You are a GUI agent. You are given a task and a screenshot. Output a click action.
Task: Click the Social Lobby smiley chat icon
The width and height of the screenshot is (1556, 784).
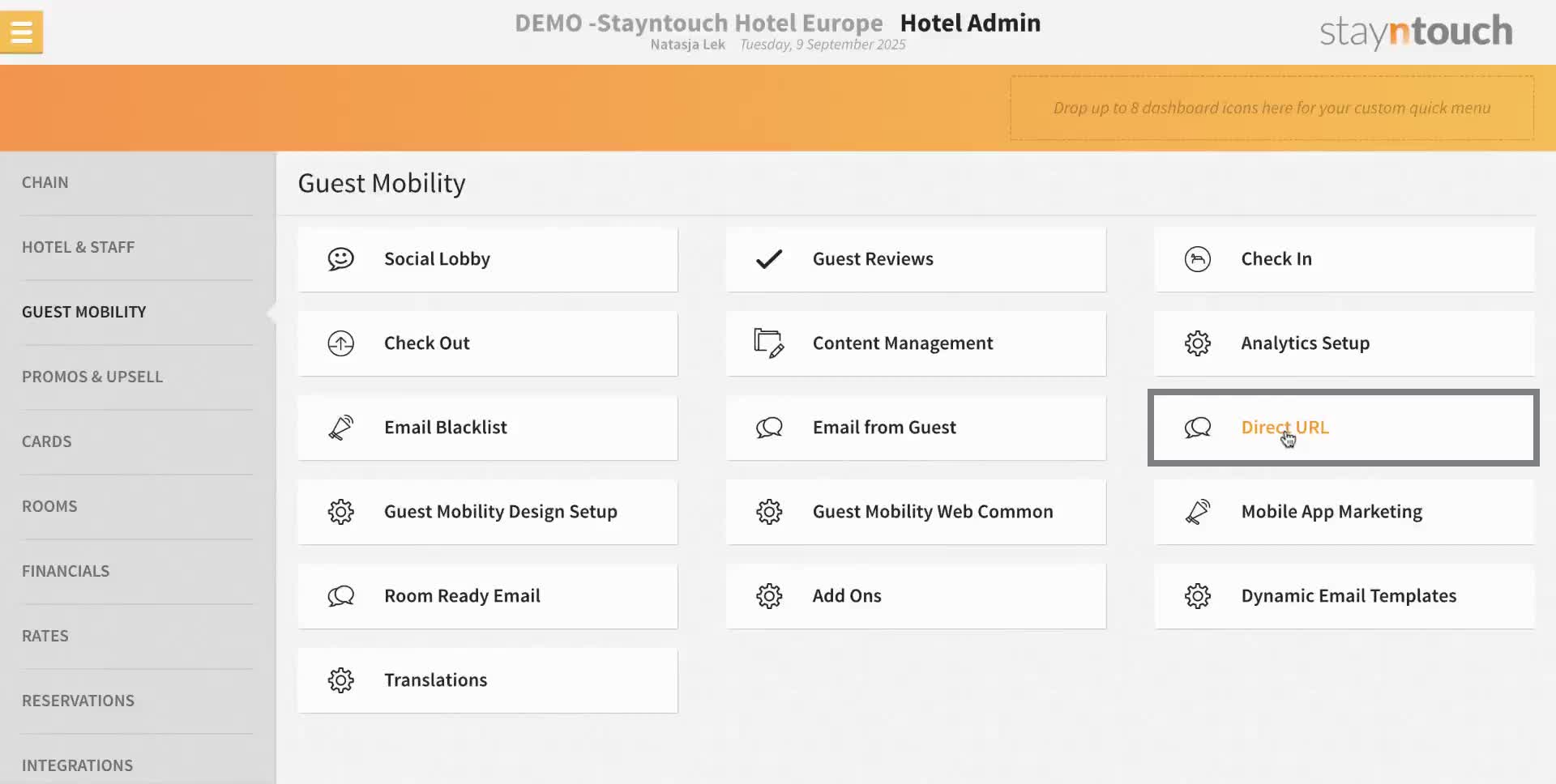pyautogui.click(x=340, y=259)
